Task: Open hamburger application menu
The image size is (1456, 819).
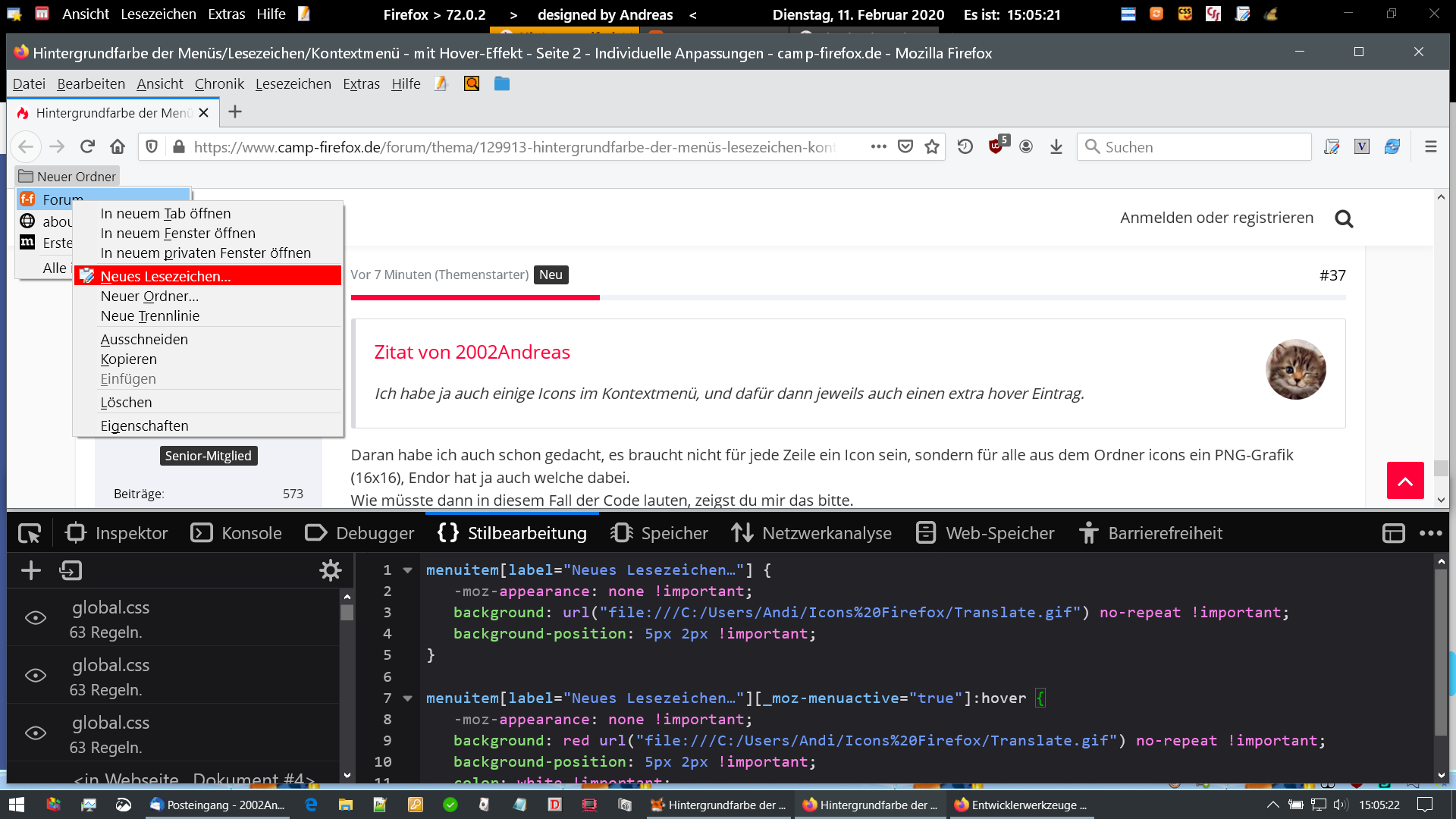Action: [x=1430, y=146]
